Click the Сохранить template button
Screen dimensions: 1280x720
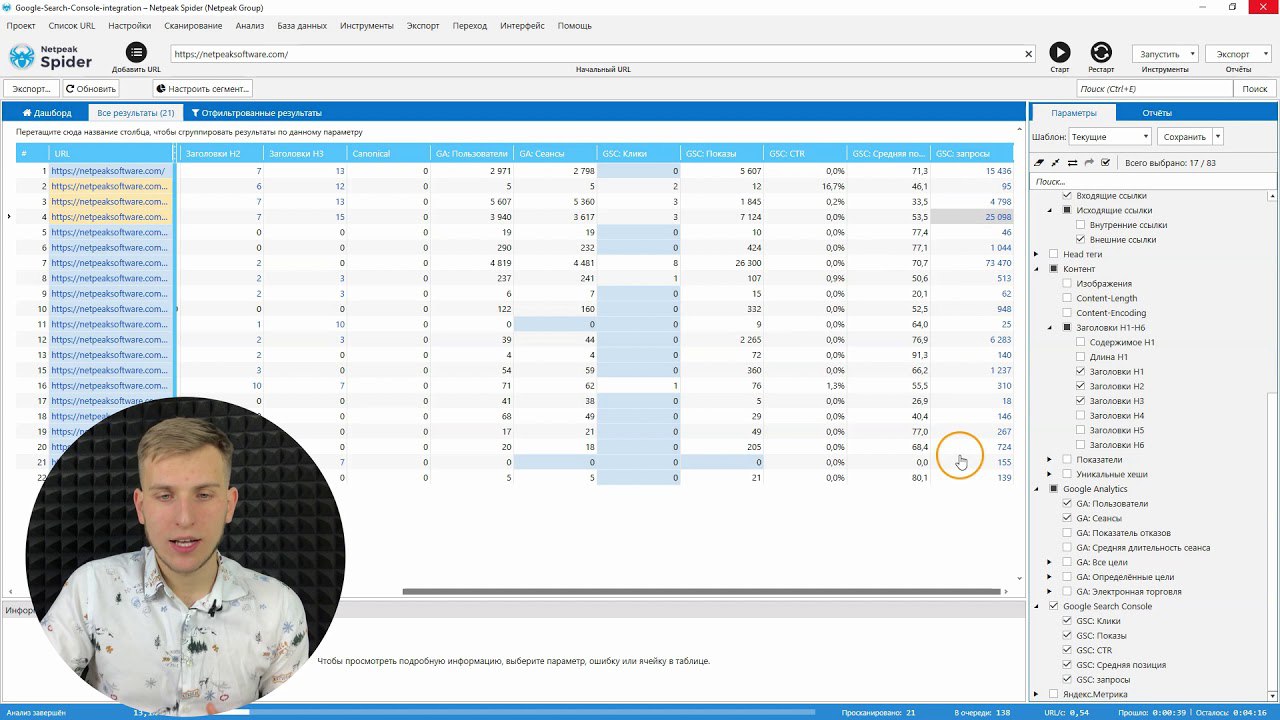coord(1185,137)
